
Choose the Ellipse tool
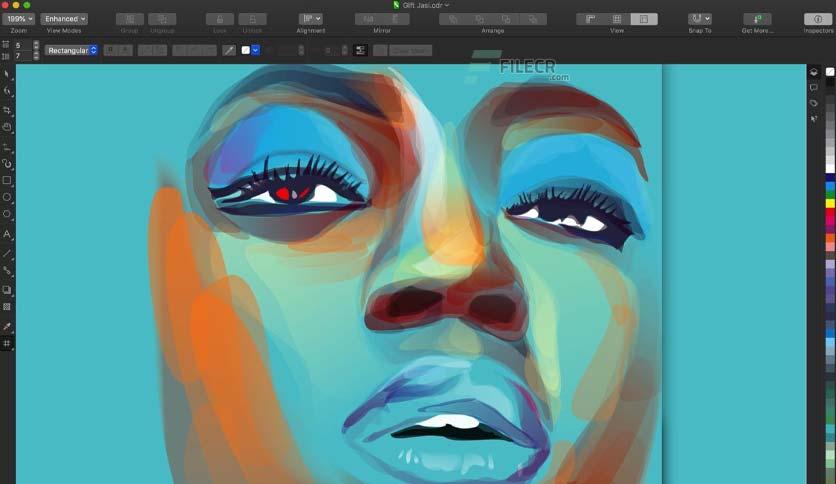(7, 198)
